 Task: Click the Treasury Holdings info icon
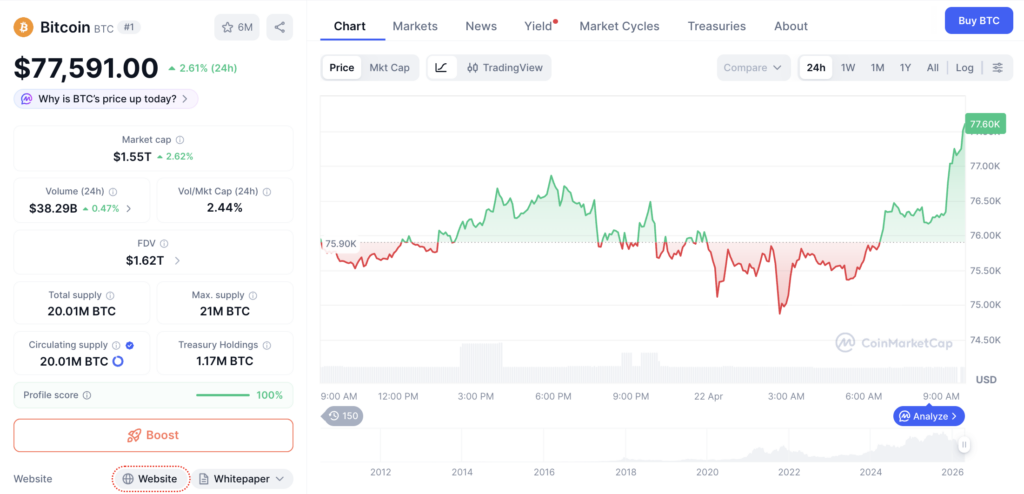coord(267,345)
